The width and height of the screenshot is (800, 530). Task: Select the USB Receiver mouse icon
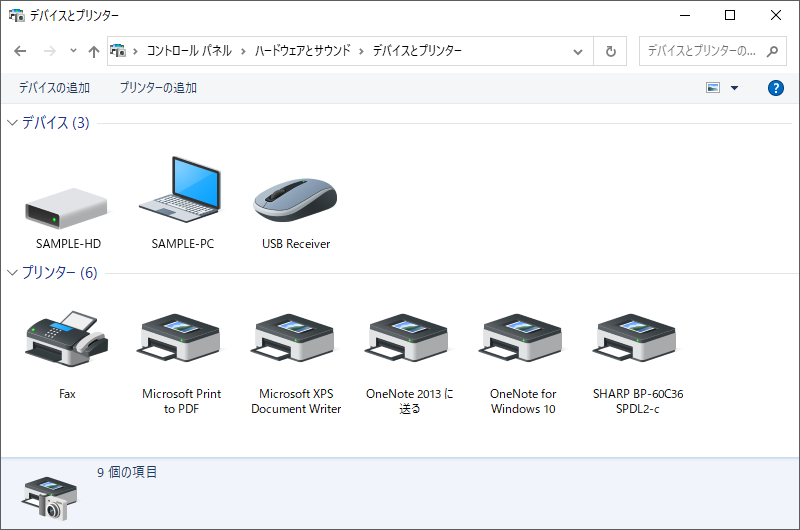(x=295, y=199)
